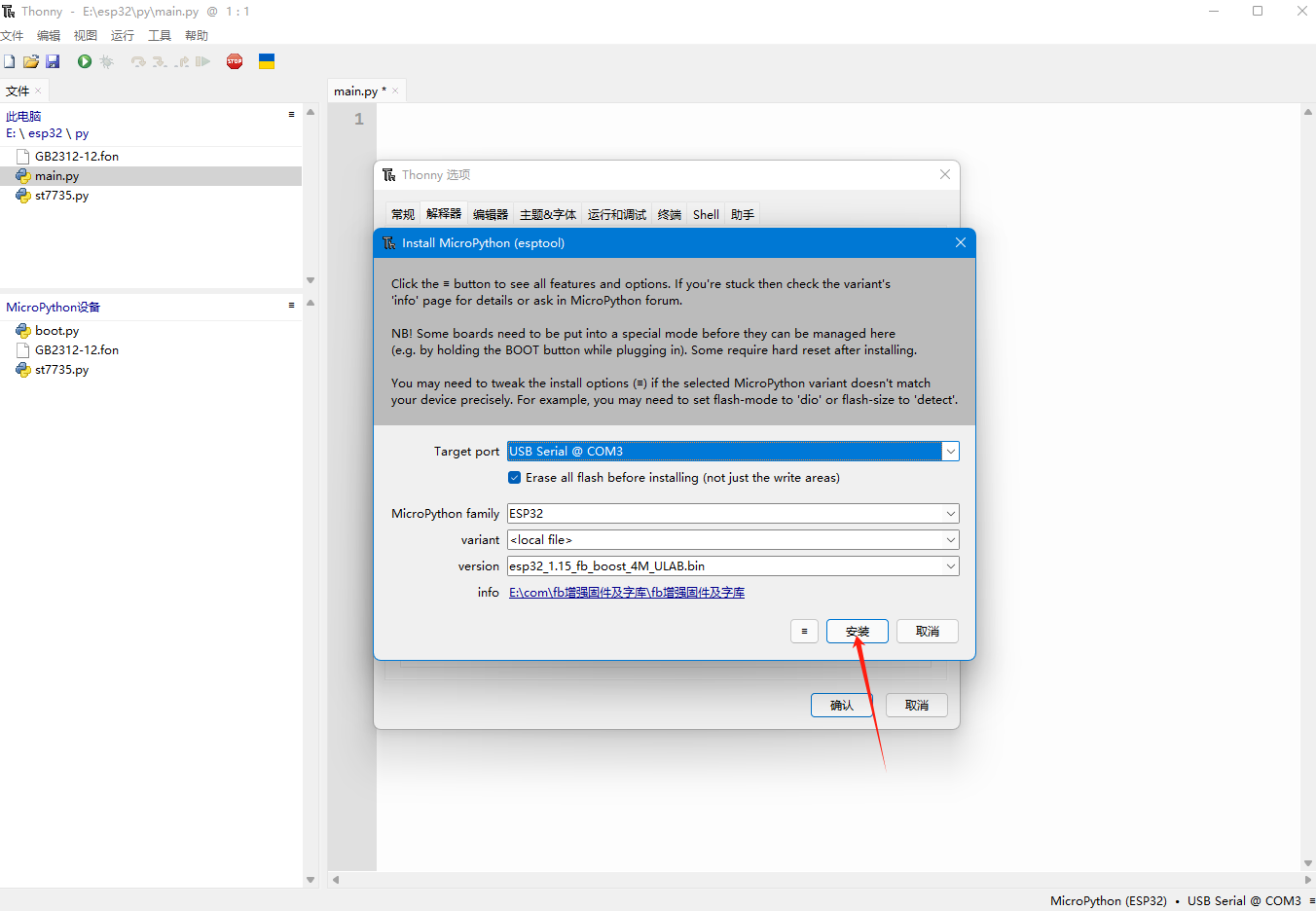1316x911 pixels.
Task: Open the version firmware bin dropdown
Action: point(950,565)
